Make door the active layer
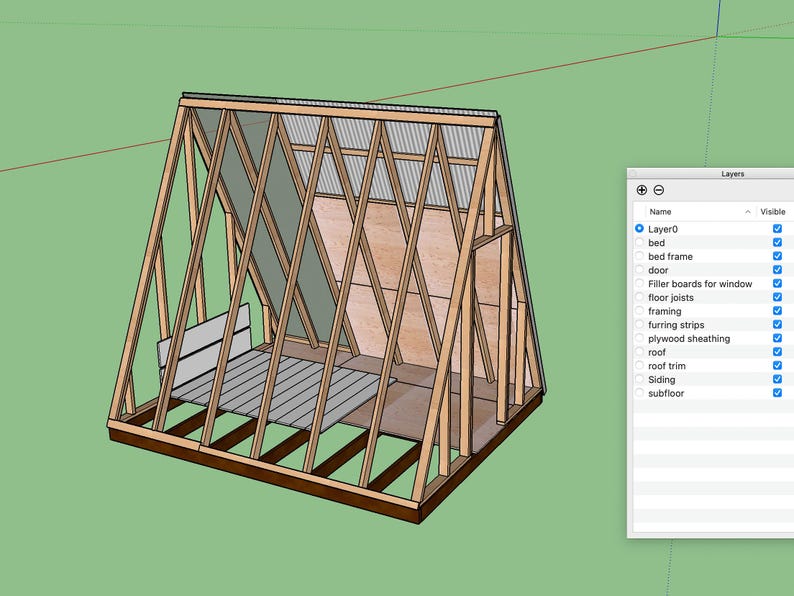 coord(639,269)
